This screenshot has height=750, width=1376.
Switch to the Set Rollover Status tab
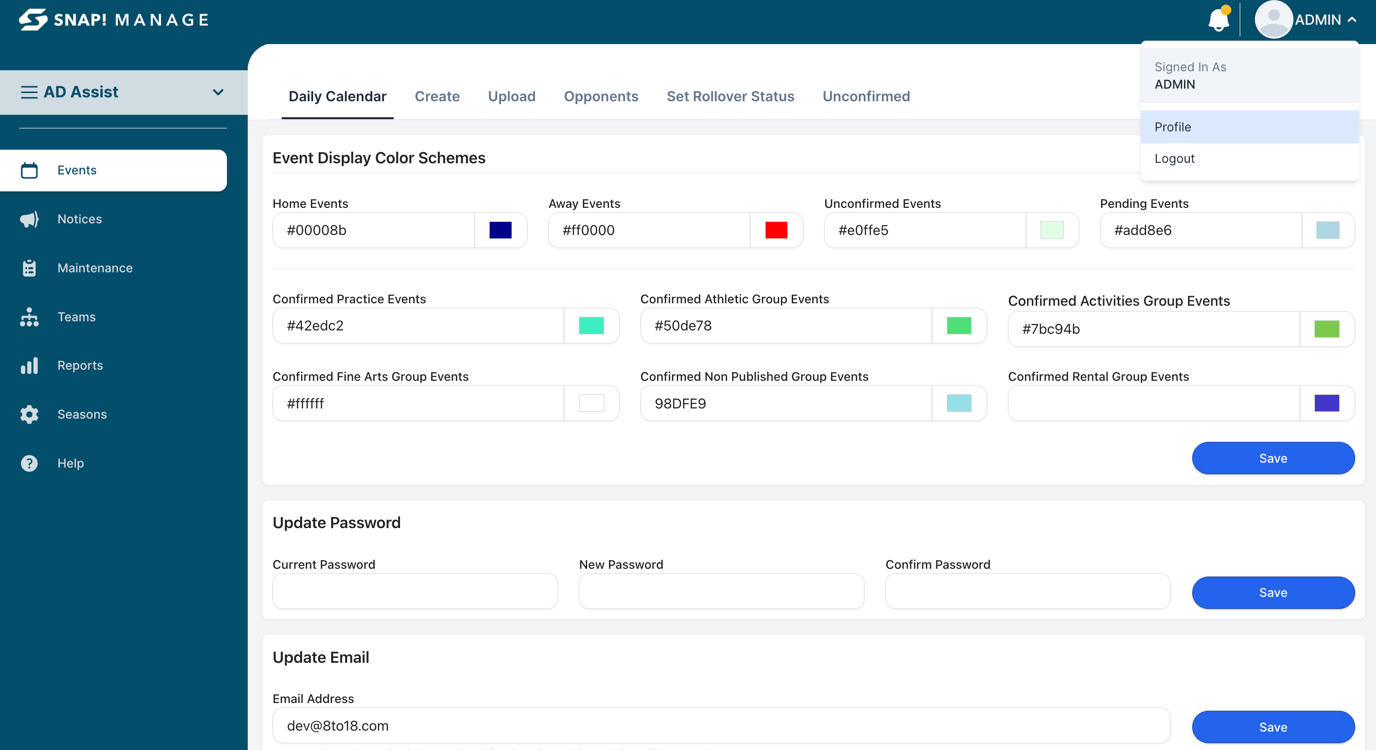click(x=730, y=97)
